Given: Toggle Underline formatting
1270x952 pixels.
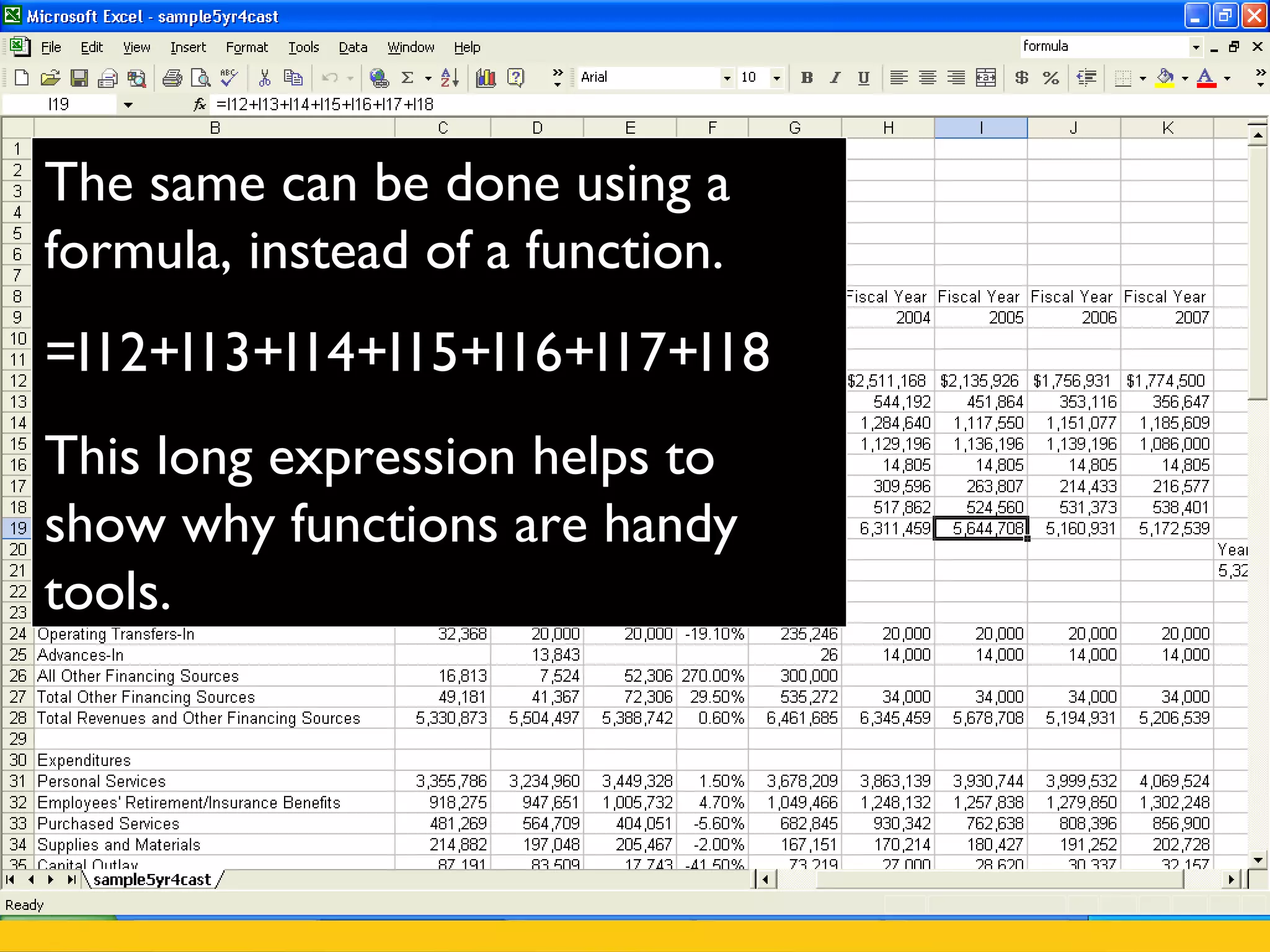Looking at the screenshot, I should point(864,77).
